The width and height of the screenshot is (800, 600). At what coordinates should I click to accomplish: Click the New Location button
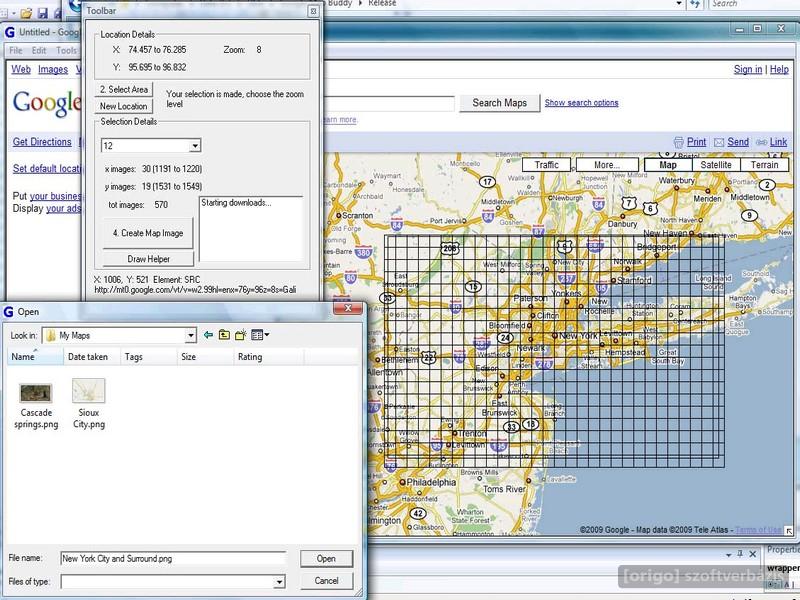click(x=123, y=106)
